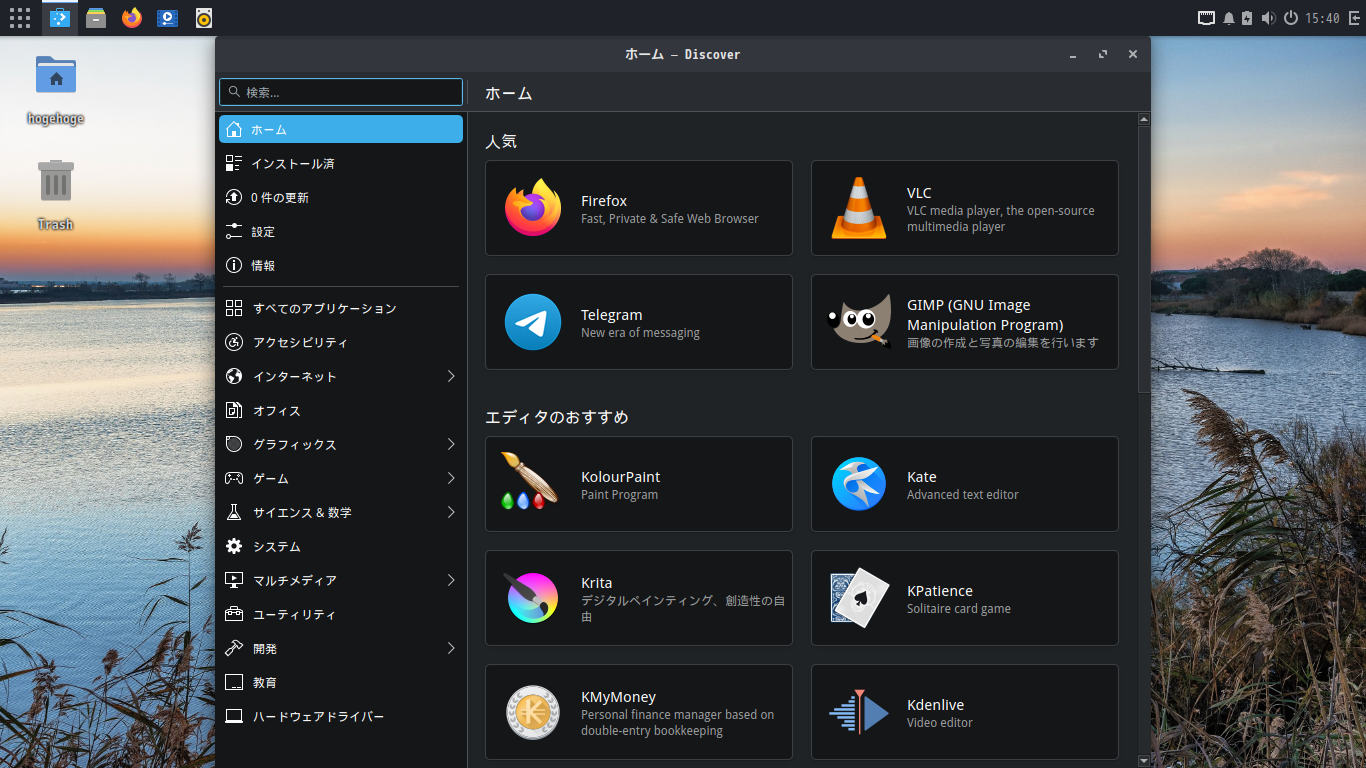Open the speaker app in the top panel launcher

click(x=204, y=18)
